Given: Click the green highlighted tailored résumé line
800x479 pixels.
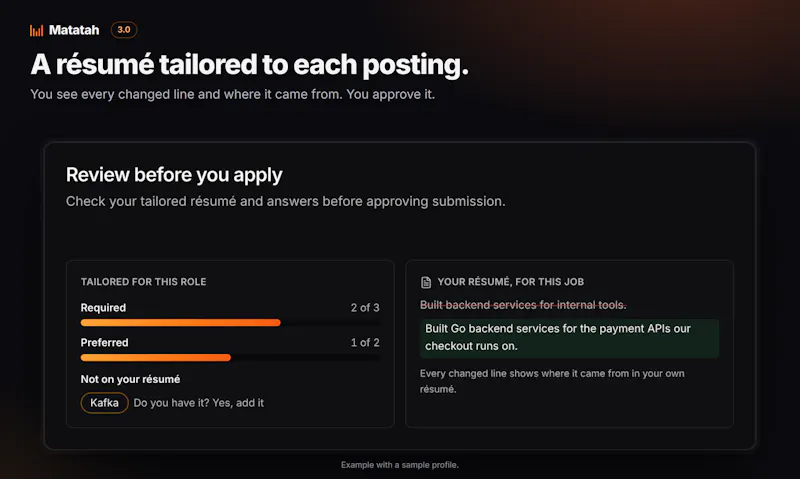Looking at the screenshot, I should (569, 338).
